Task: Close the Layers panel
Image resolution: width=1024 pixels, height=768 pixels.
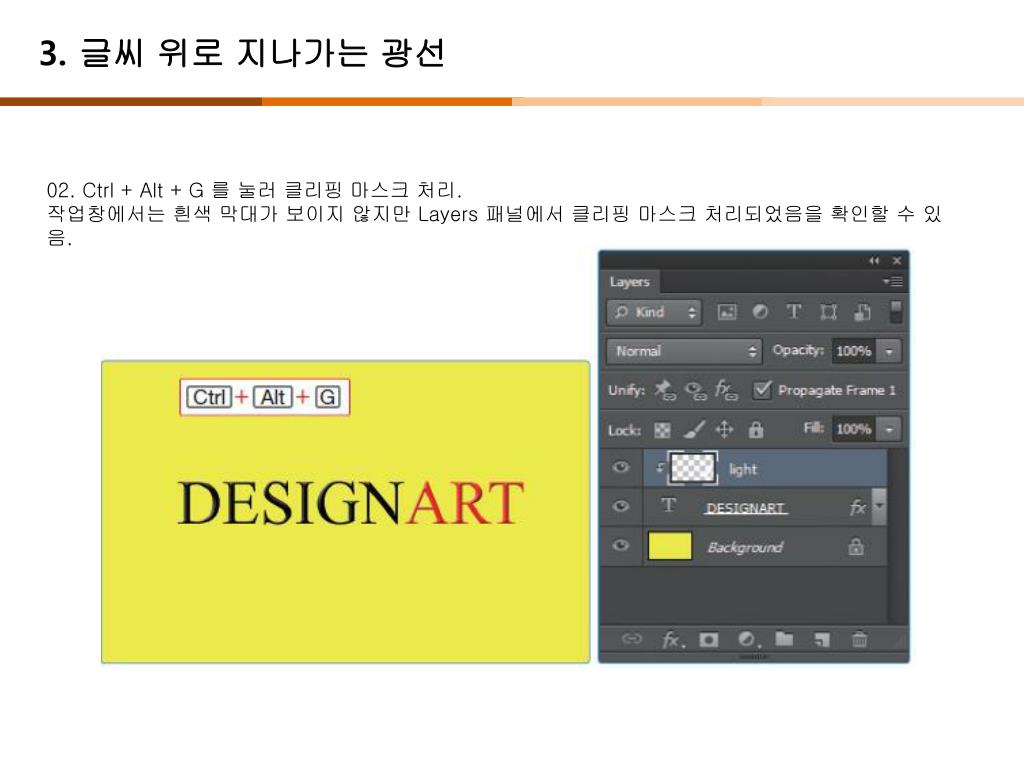Action: point(897,261)
